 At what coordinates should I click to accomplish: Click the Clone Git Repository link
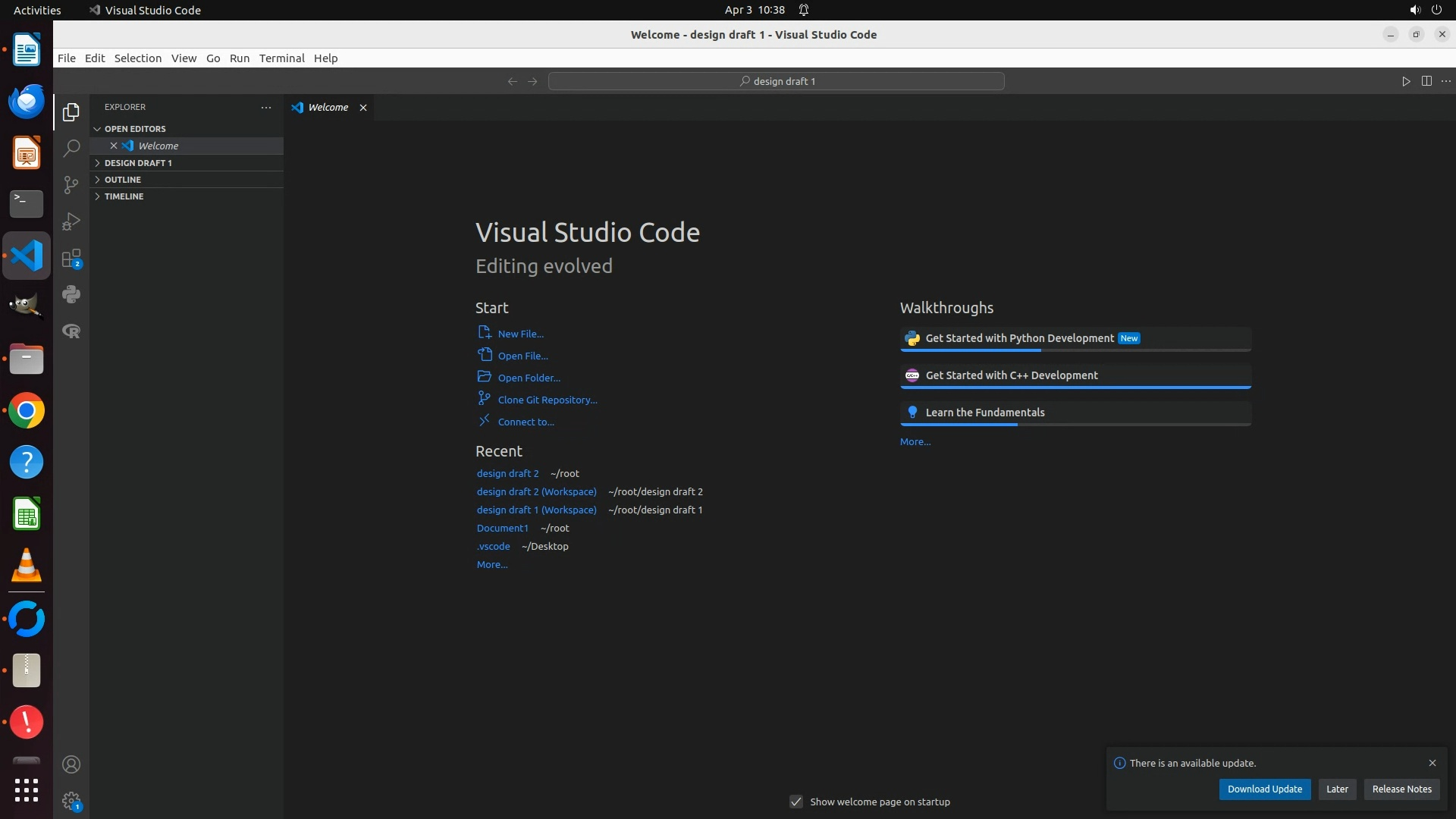click(x=547, y=400)
